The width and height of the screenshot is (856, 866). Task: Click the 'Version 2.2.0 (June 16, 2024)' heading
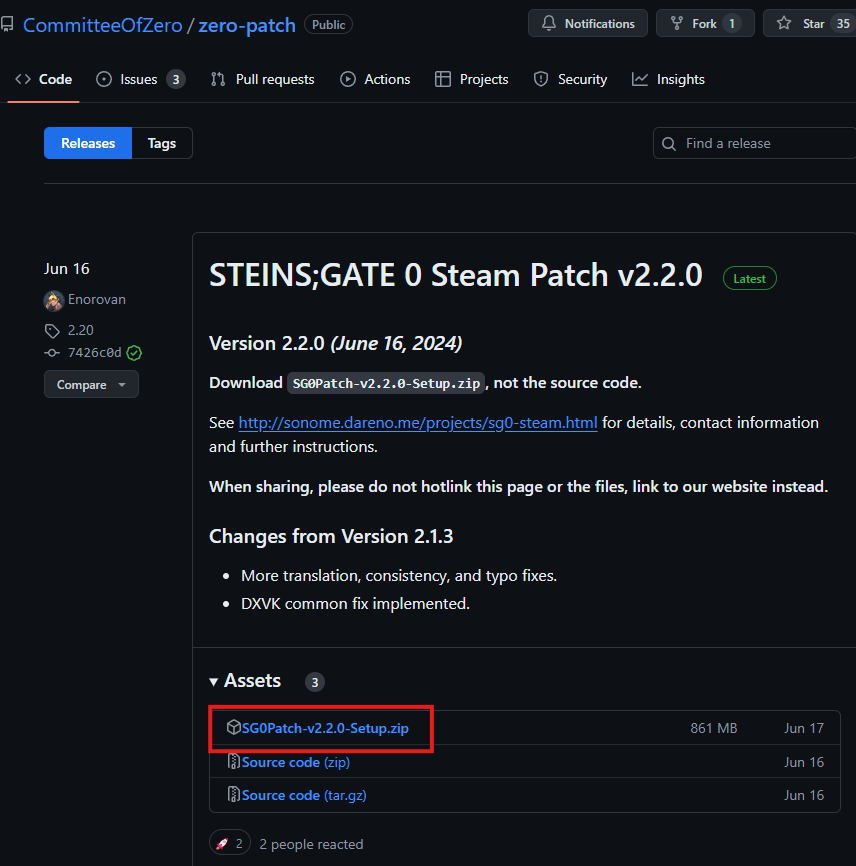point(336,344)
